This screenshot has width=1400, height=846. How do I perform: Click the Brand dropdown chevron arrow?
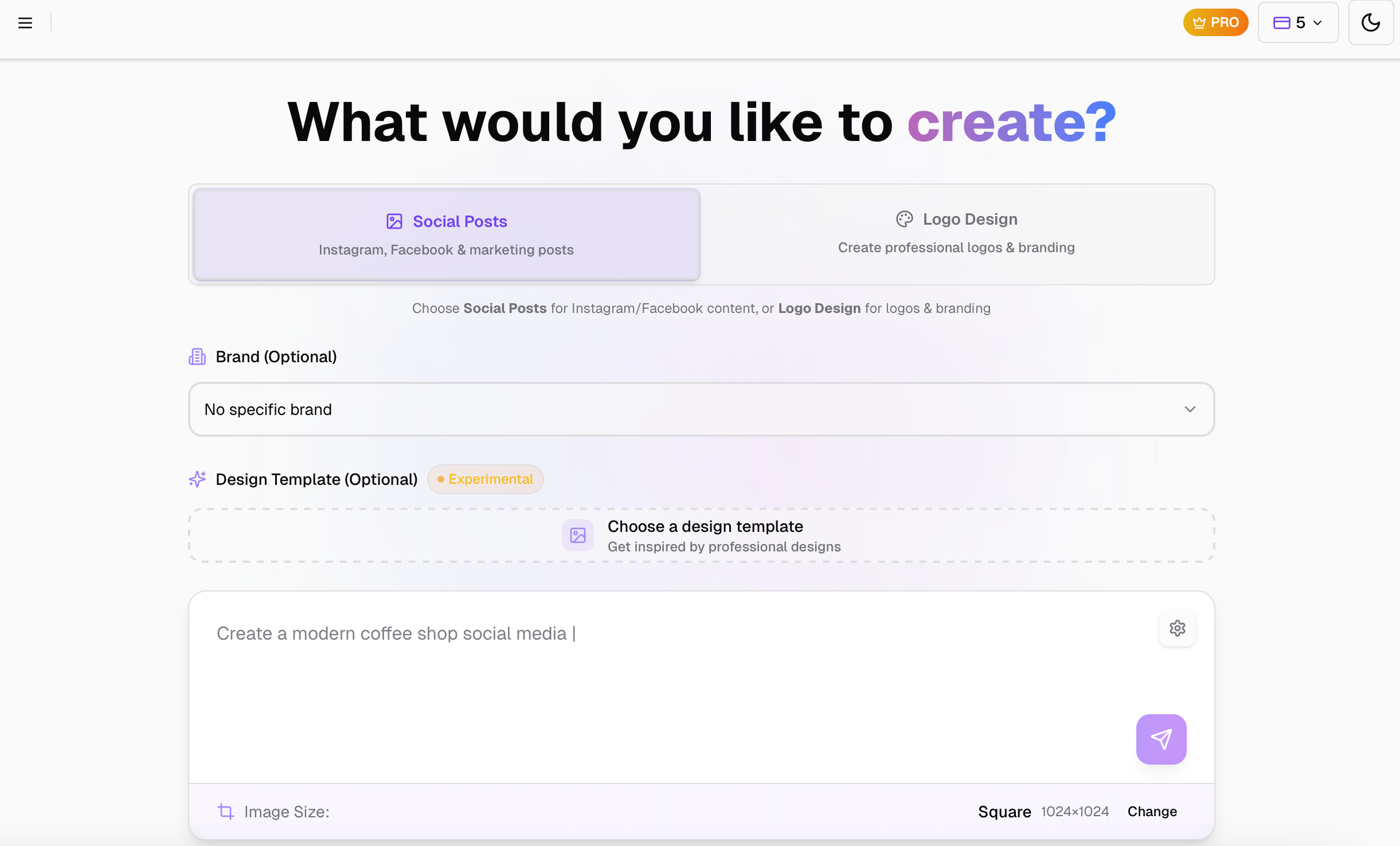click(x=1190, y=409)
